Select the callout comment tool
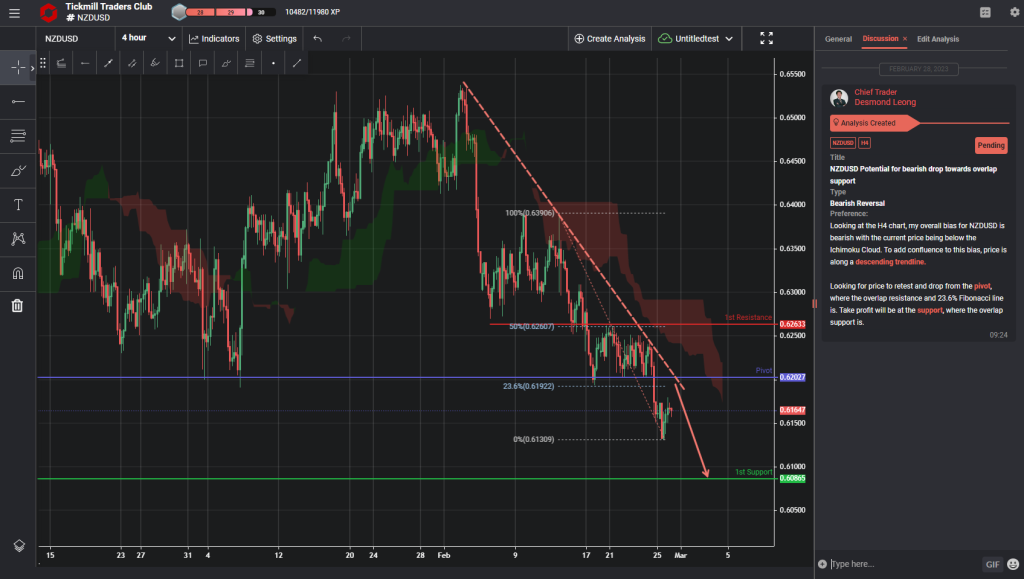Viewport: 1024px width, 579px height. [x=202, y=62]
